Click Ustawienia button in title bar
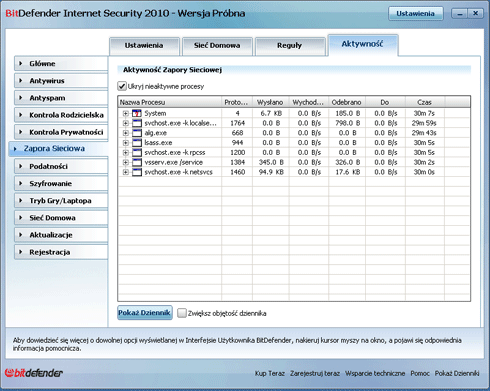The width and height of the screenshot is (490, 391). tap(416, 14)
